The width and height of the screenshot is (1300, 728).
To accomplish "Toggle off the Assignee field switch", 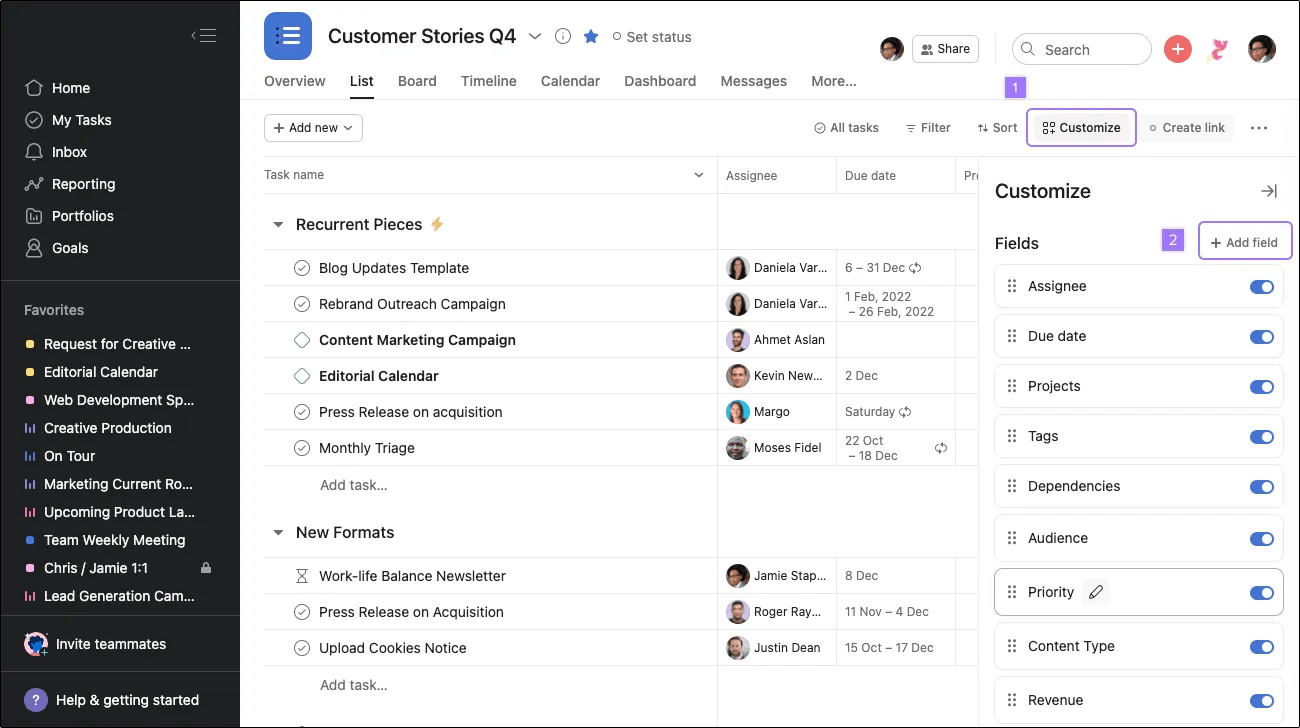I will 1261,287.
